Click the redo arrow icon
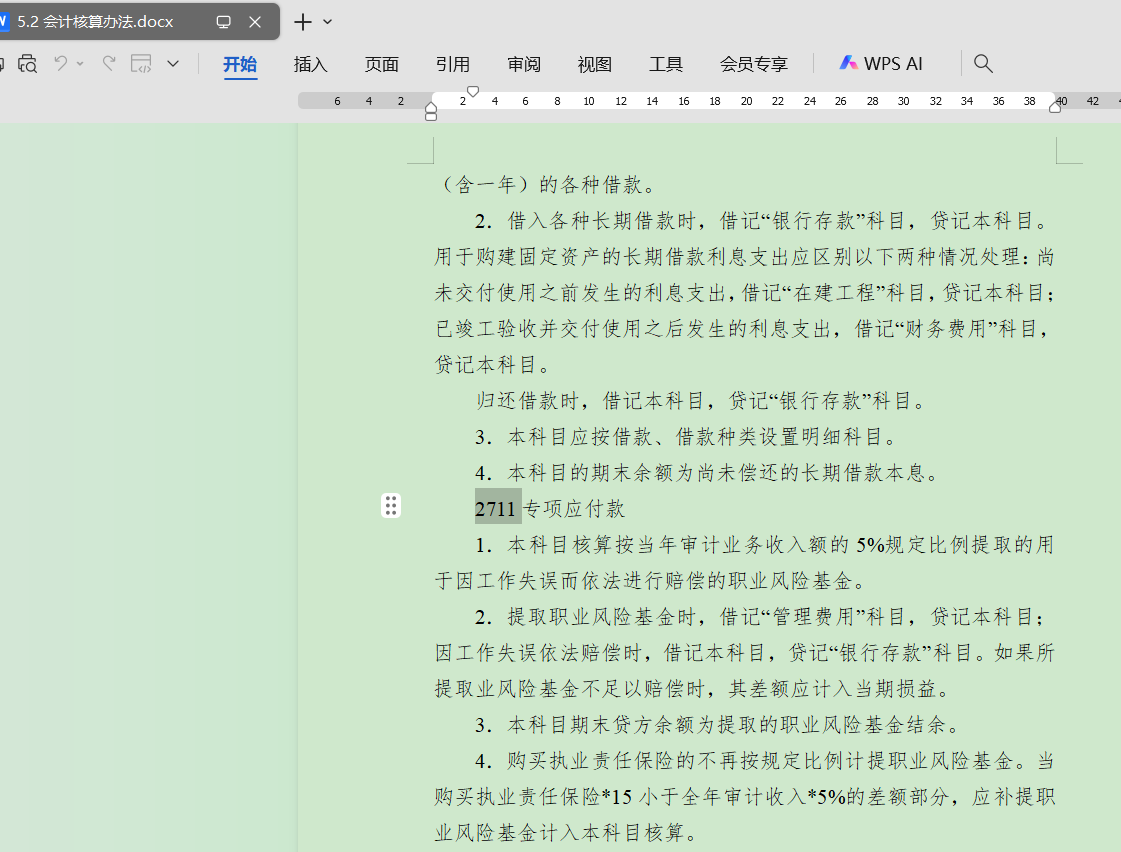Viewport: 1121px width, 852px height. pyautogui.click(x=109, y=64)
